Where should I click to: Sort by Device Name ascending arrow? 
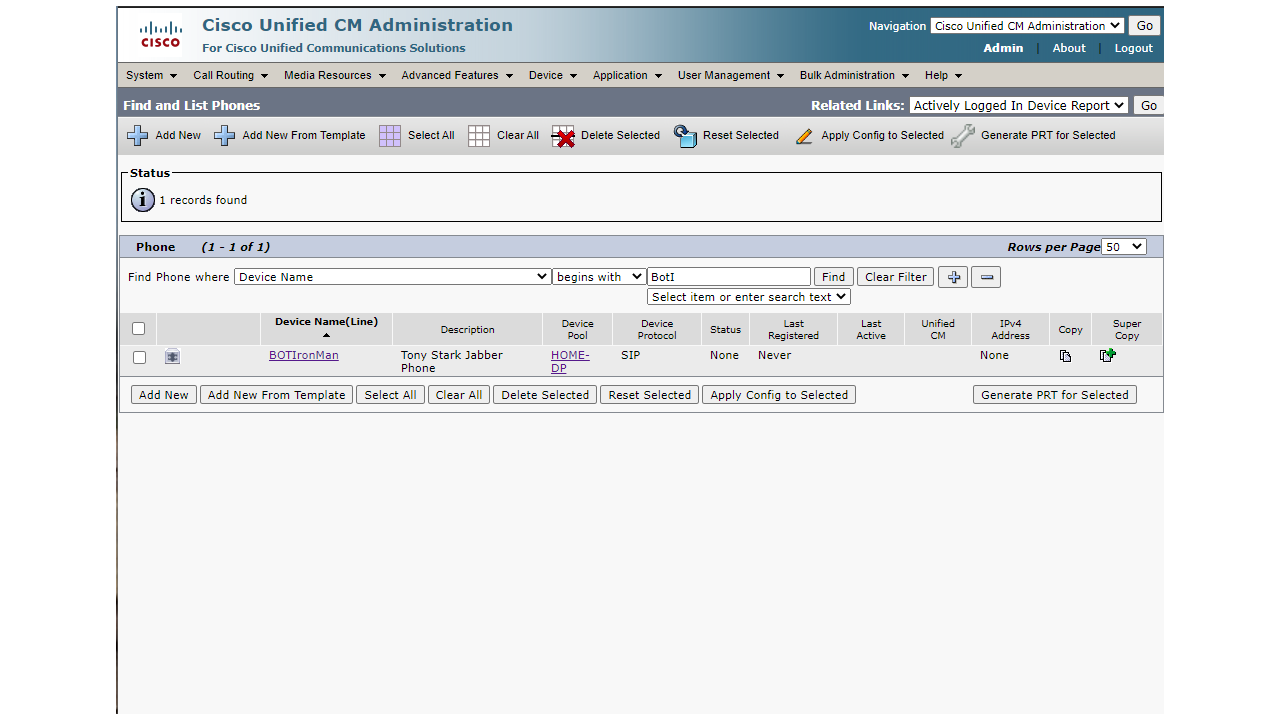[326, 335]
